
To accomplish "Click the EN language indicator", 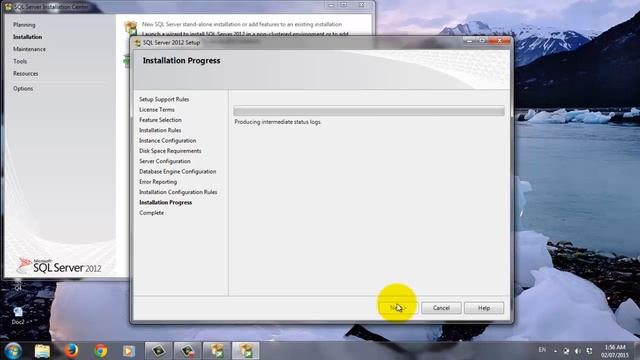I will (x=542, y=350).
